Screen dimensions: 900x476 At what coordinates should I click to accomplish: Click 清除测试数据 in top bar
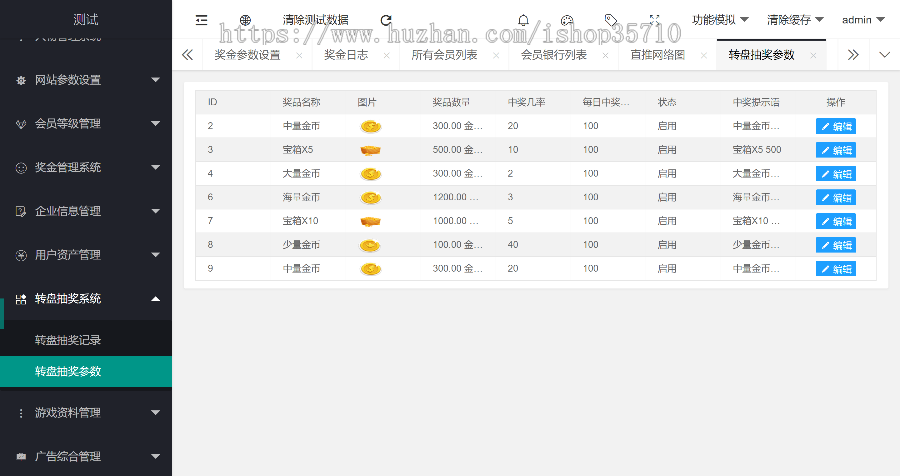click(x=316, y=20)
